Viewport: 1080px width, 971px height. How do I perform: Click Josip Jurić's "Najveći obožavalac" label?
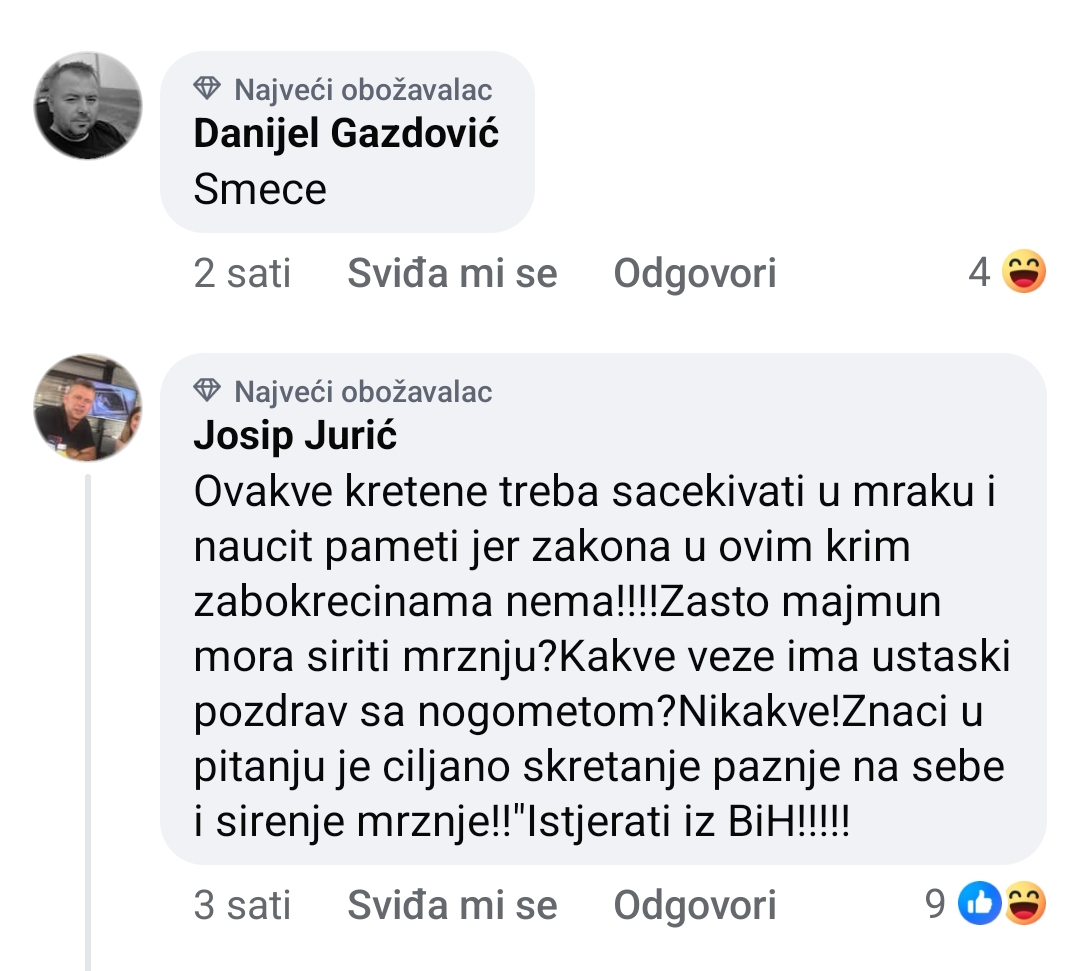[363, 391]
